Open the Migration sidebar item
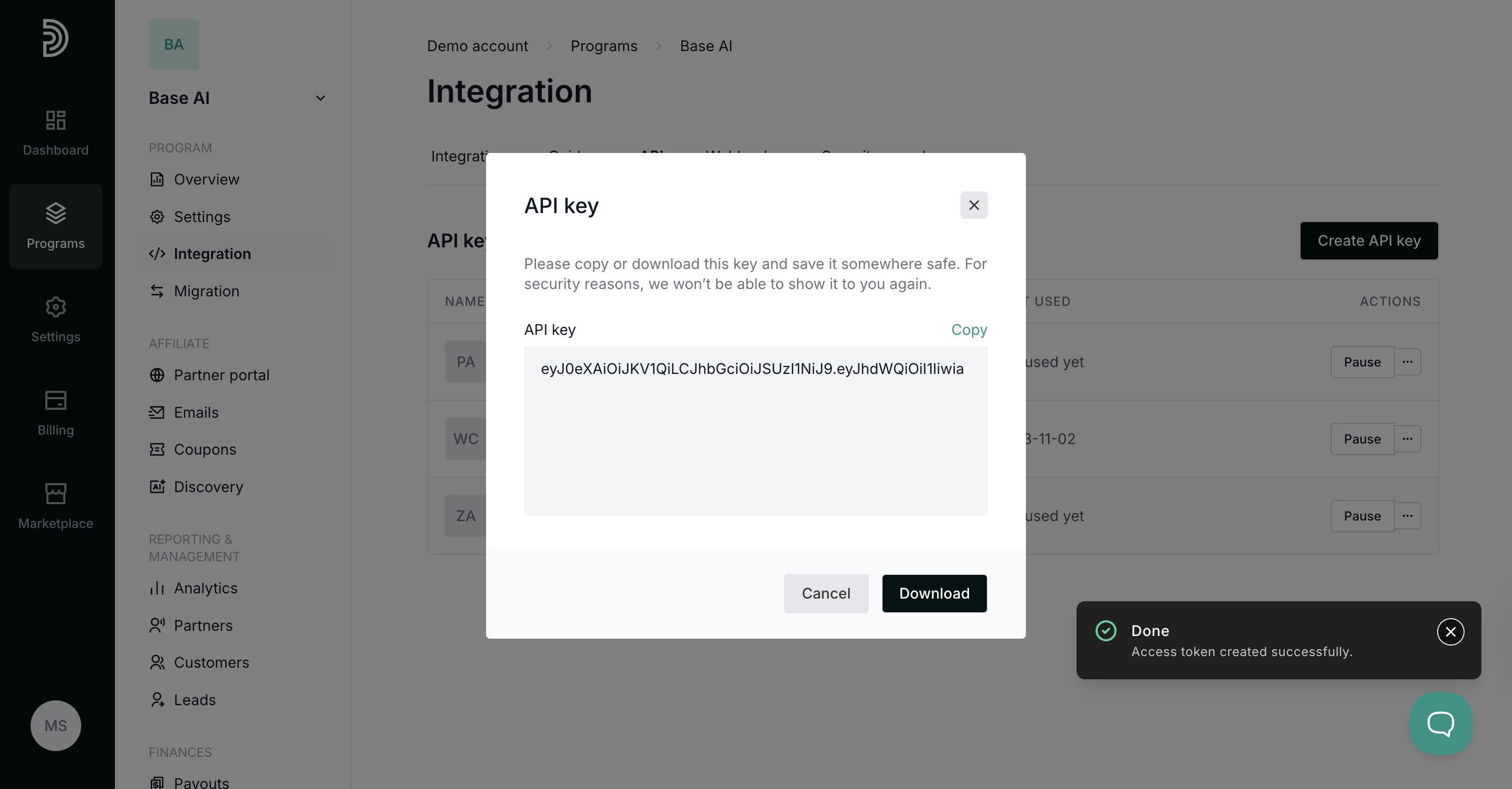Screen dimensions: 1512x789 tap(206, 291)
